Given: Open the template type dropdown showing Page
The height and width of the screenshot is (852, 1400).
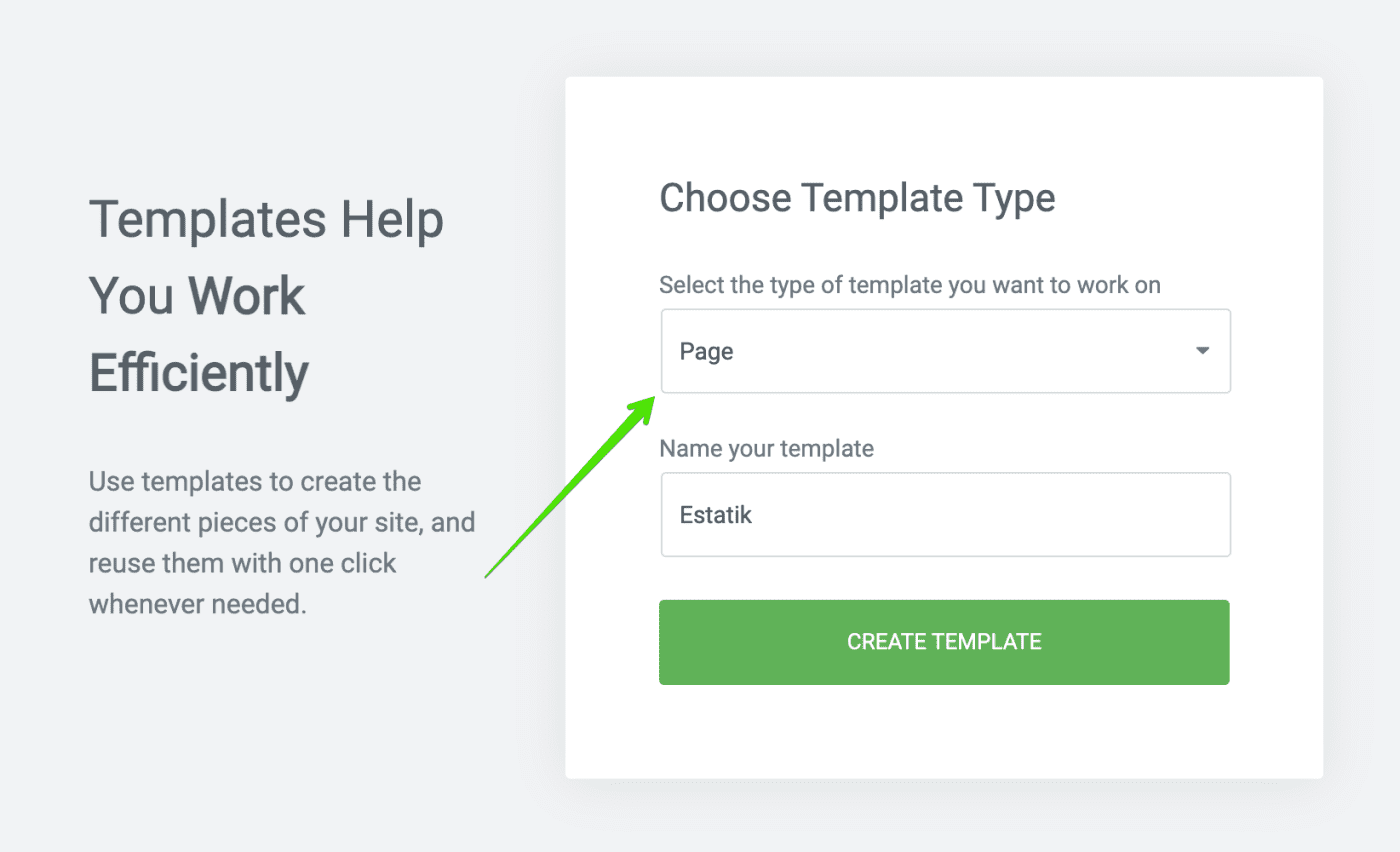Looking at the screenshot, I should 944,351.
